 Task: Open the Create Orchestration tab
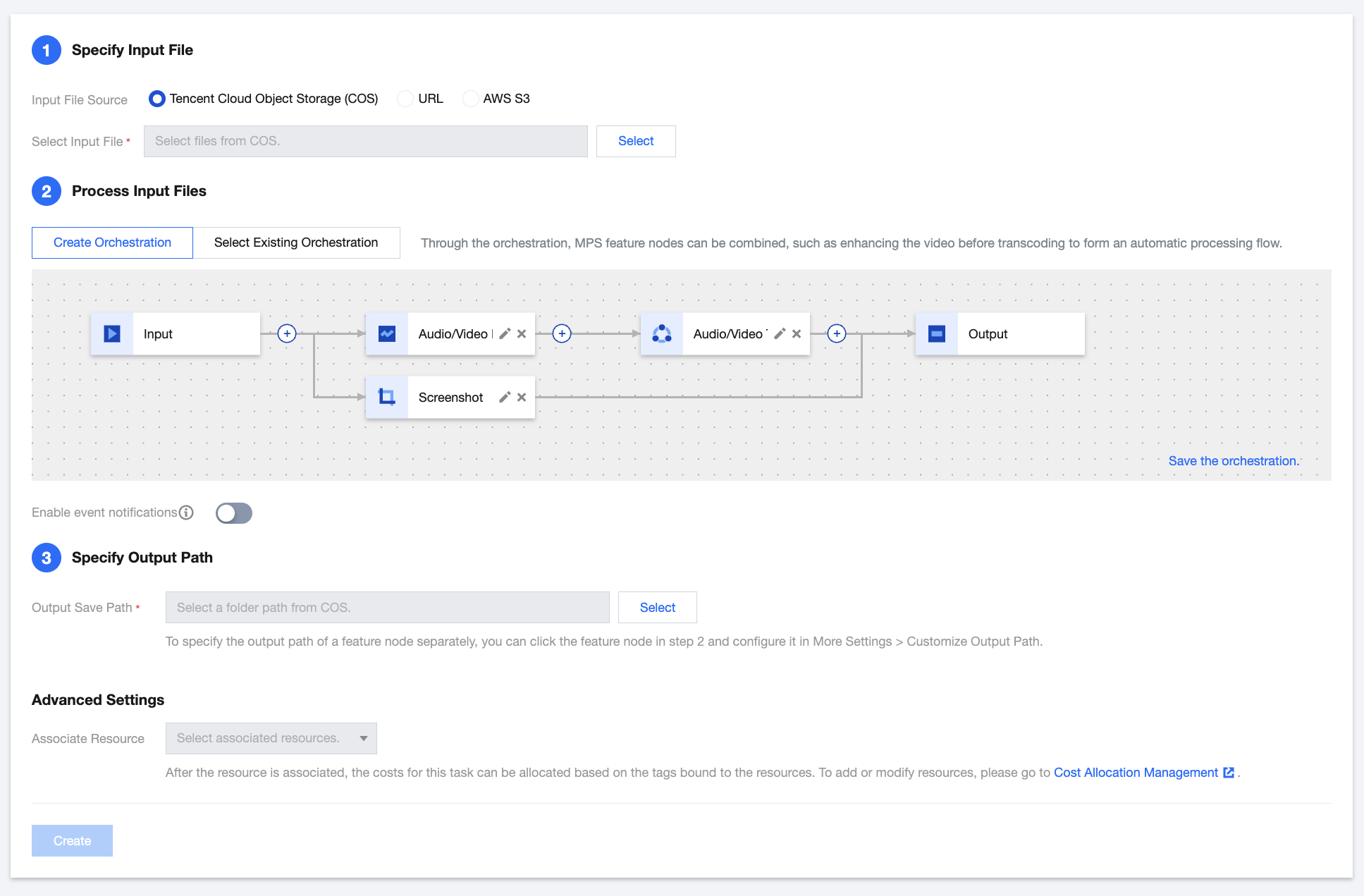pyautogui.click(x=112, y=243)
